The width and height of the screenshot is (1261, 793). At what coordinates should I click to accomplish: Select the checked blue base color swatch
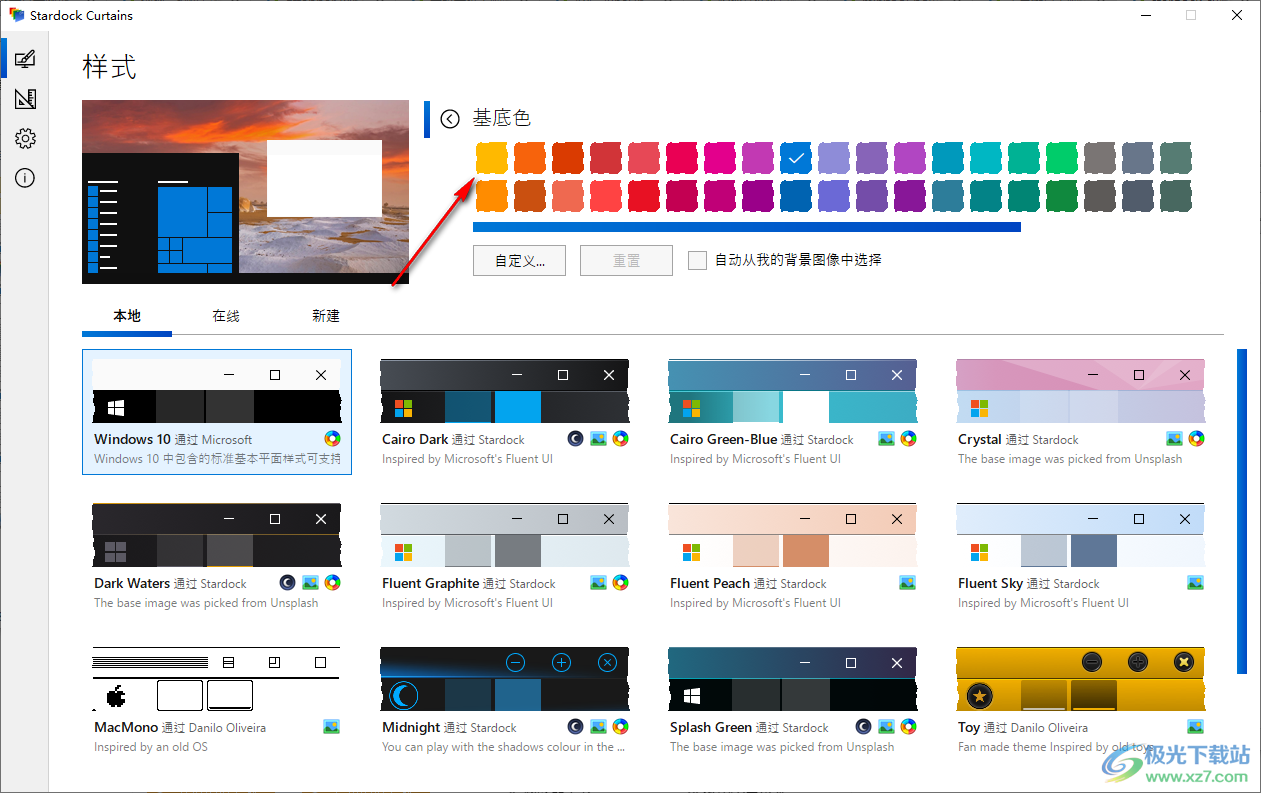point(796,158)
